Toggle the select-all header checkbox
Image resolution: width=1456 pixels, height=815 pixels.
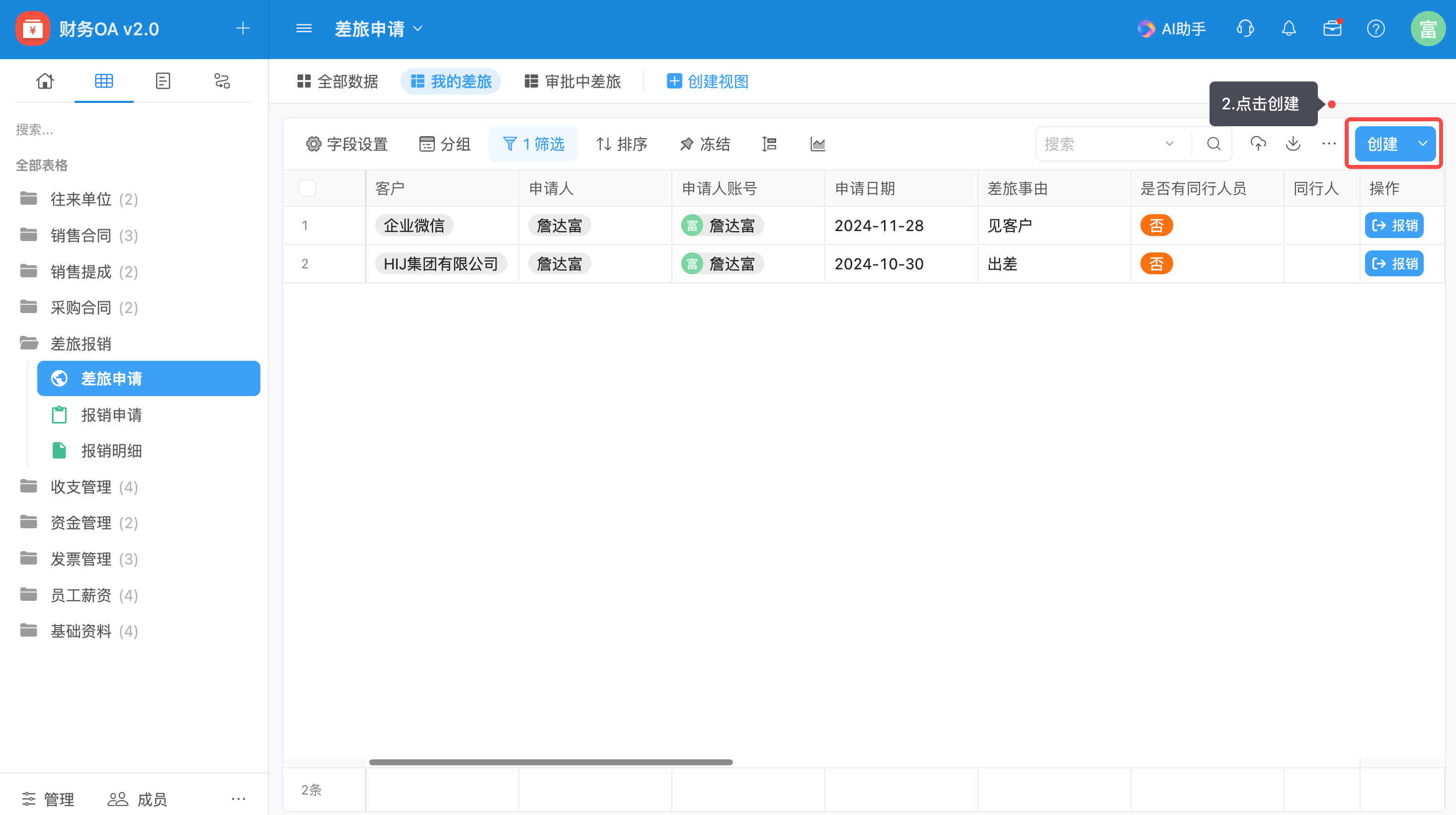[x=307, y=188]
